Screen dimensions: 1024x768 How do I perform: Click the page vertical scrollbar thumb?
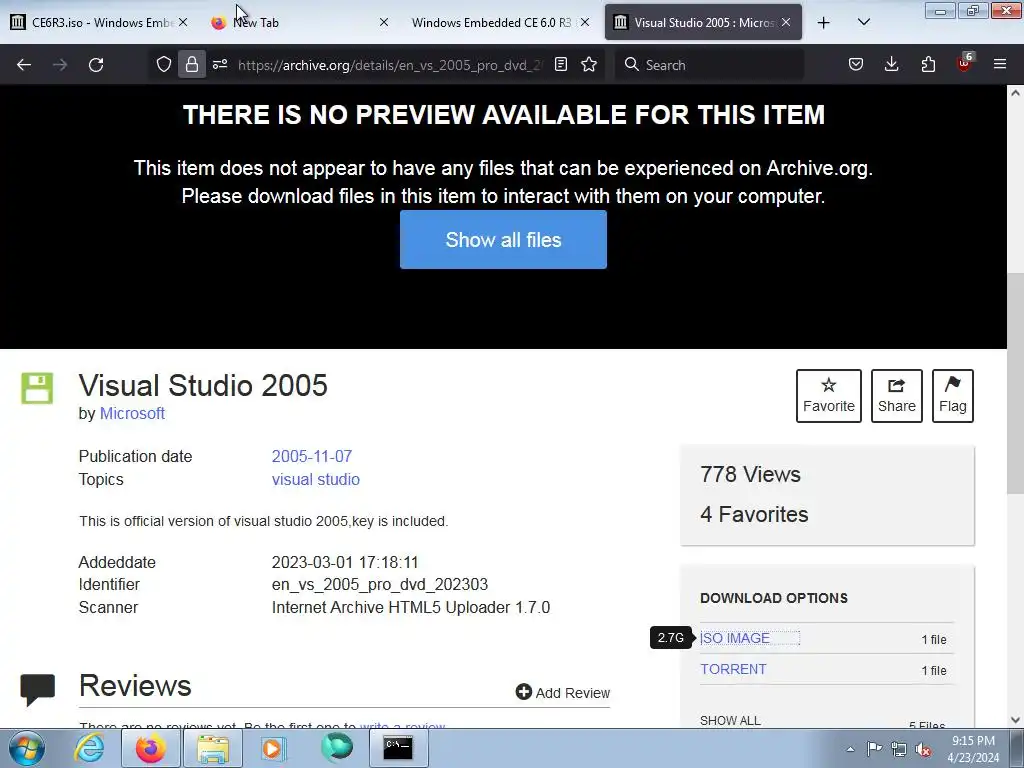pos(1015,384)
